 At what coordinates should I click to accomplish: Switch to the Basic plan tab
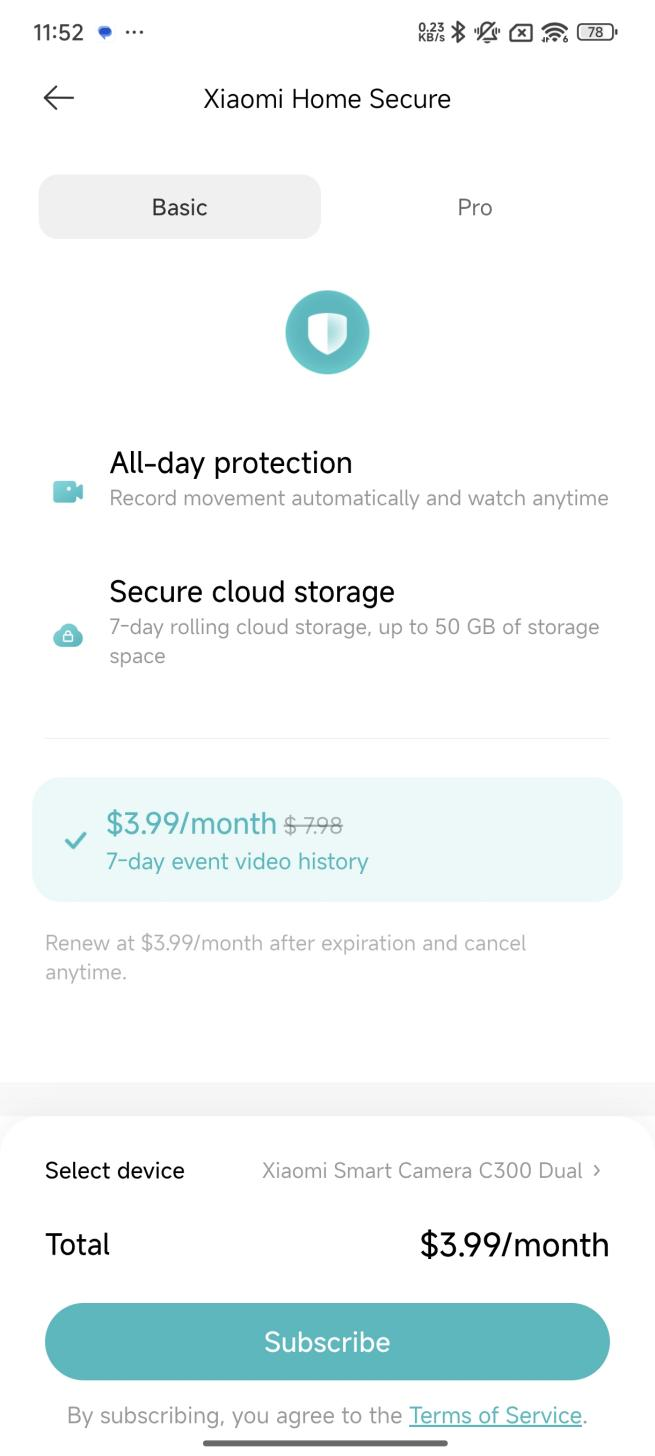tap(180, 207)
